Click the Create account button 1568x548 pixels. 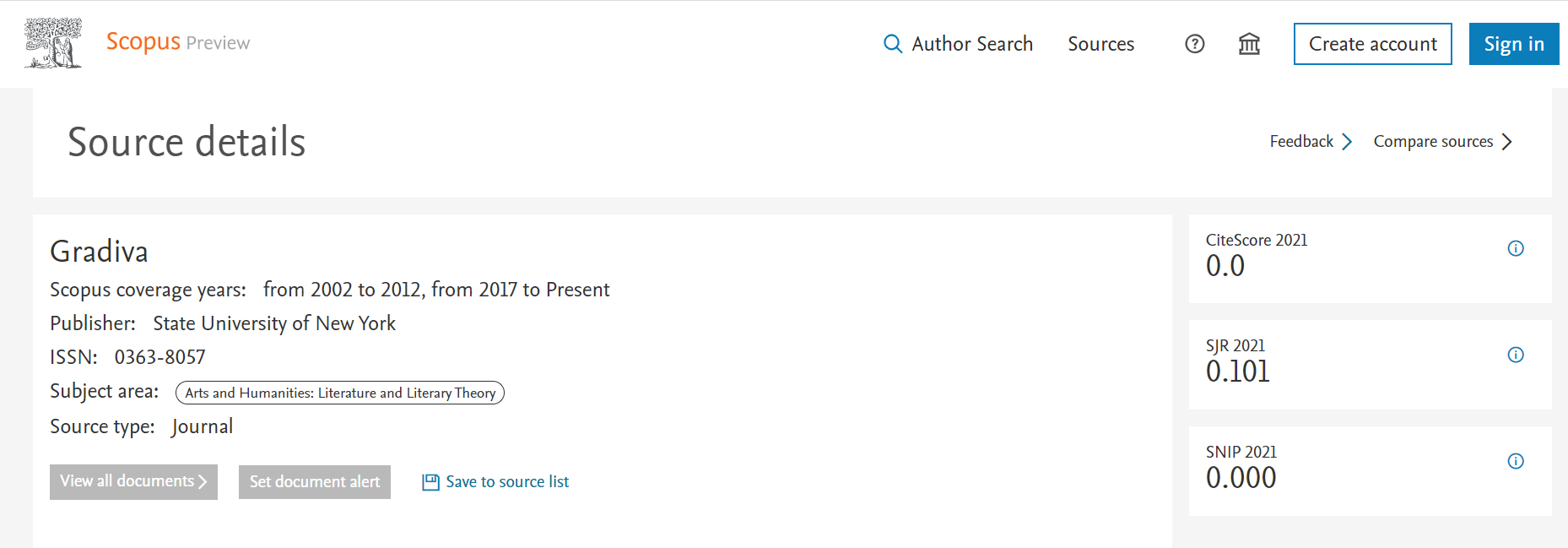tap(1372, 44)
